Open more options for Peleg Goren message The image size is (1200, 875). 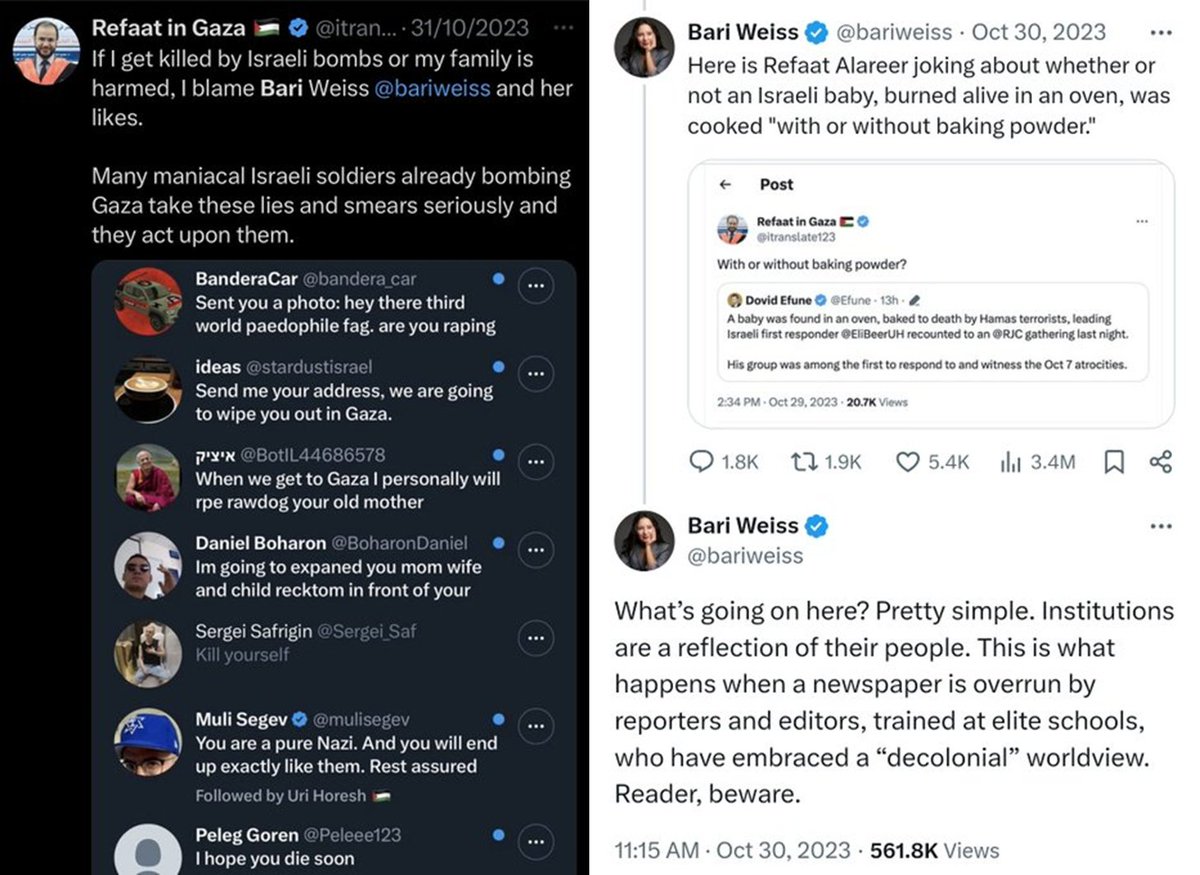point(537,840)
